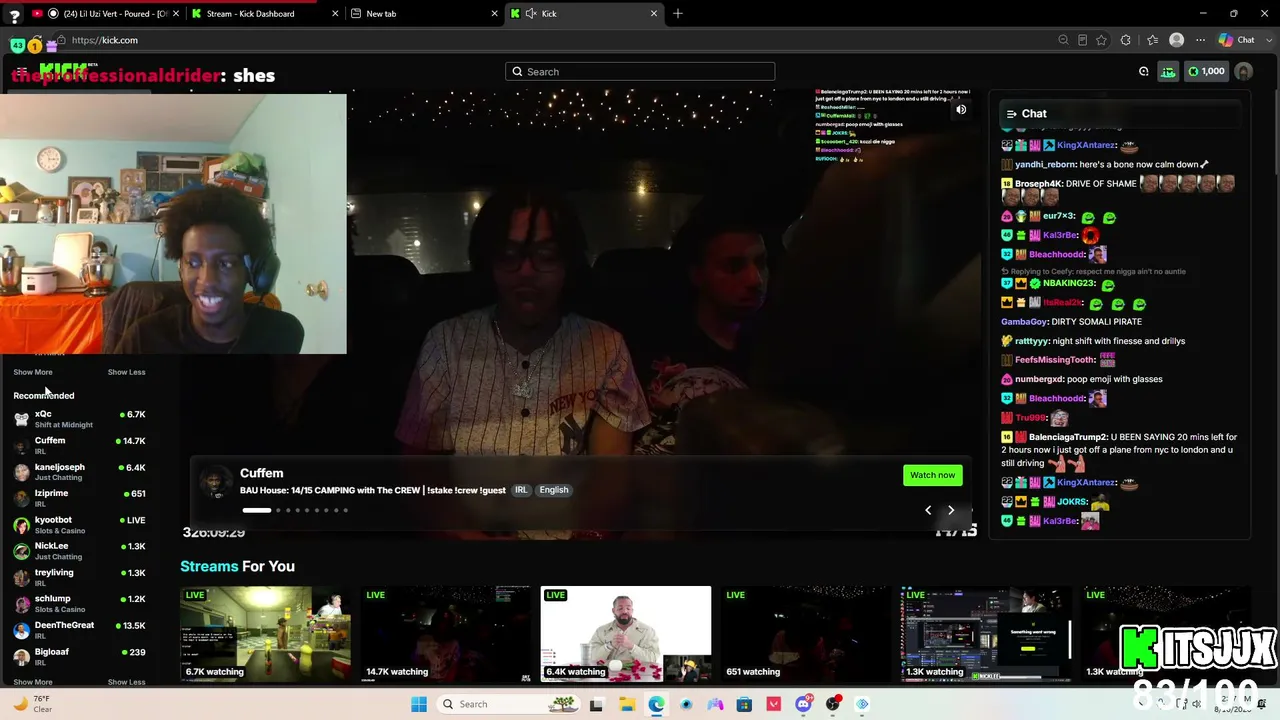This screenshot has height=720, width=1280.
Task: Open Iziprime channel in Recommended
Action: tap(80, 498)
